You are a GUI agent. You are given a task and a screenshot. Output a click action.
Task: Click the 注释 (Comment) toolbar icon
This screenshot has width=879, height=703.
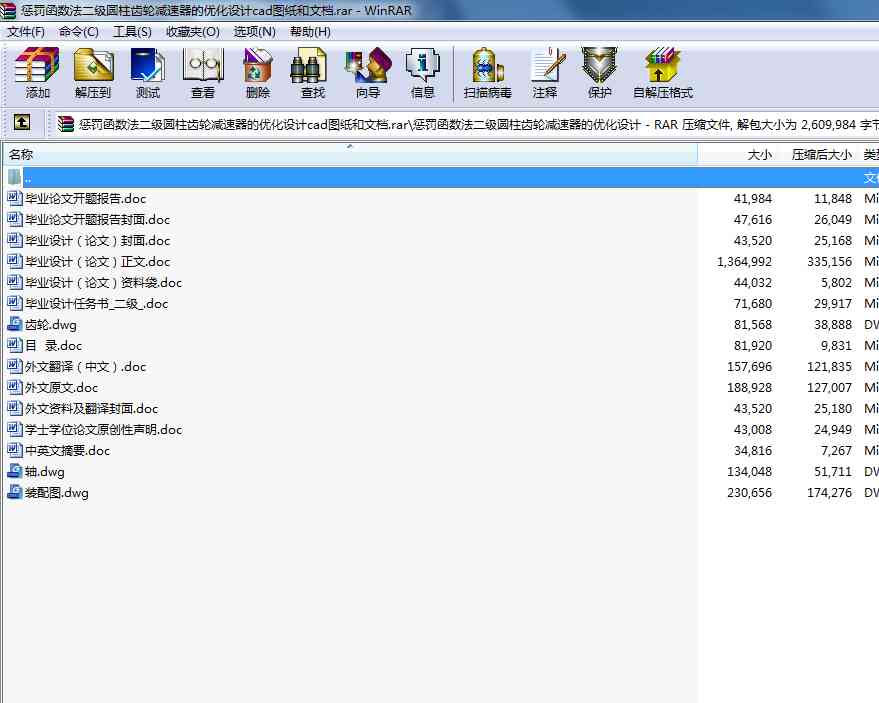(545, 72)
